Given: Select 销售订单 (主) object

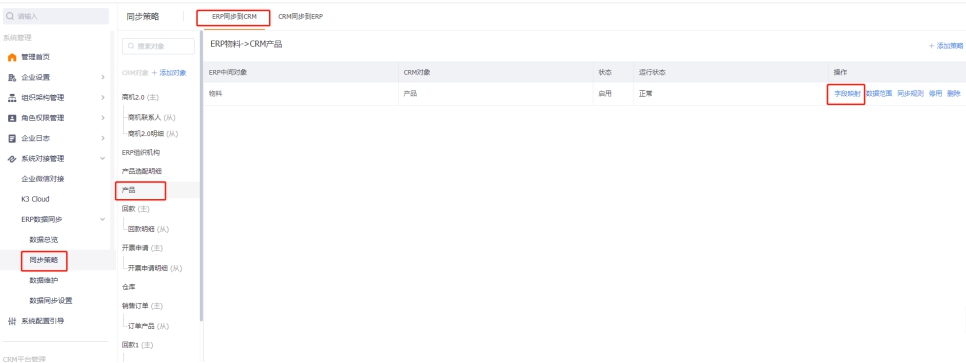Looking at the screenshot, I should pyautogui.click(x=142, y=306).
